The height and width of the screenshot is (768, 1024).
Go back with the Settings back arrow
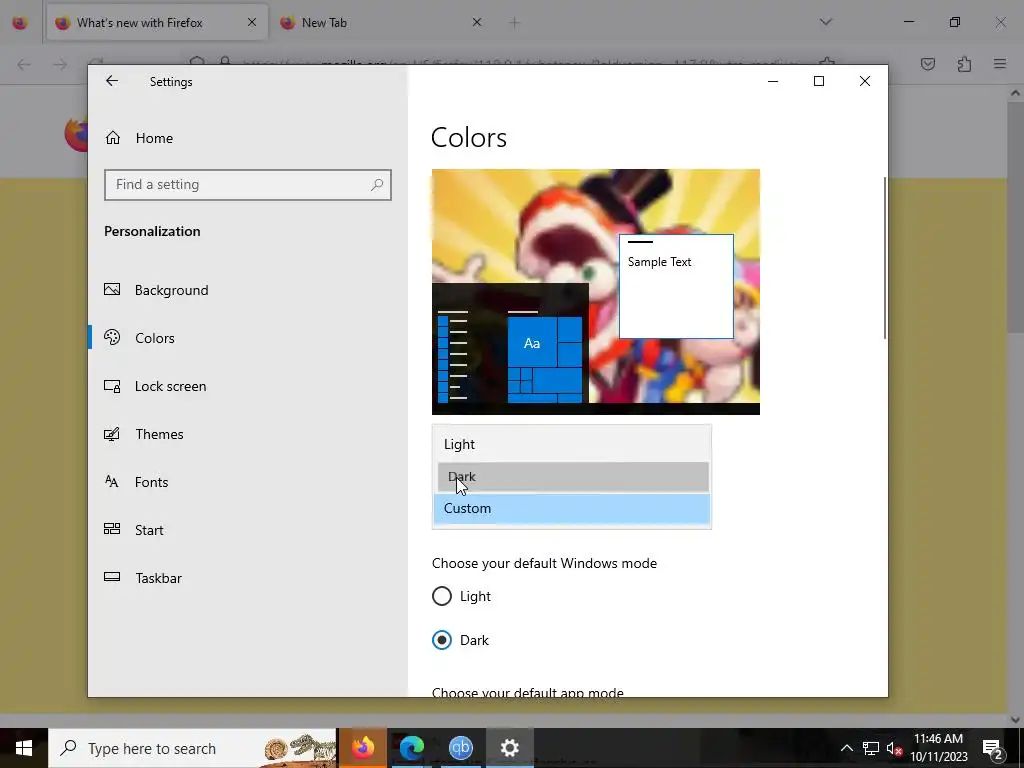click(112, 81)
